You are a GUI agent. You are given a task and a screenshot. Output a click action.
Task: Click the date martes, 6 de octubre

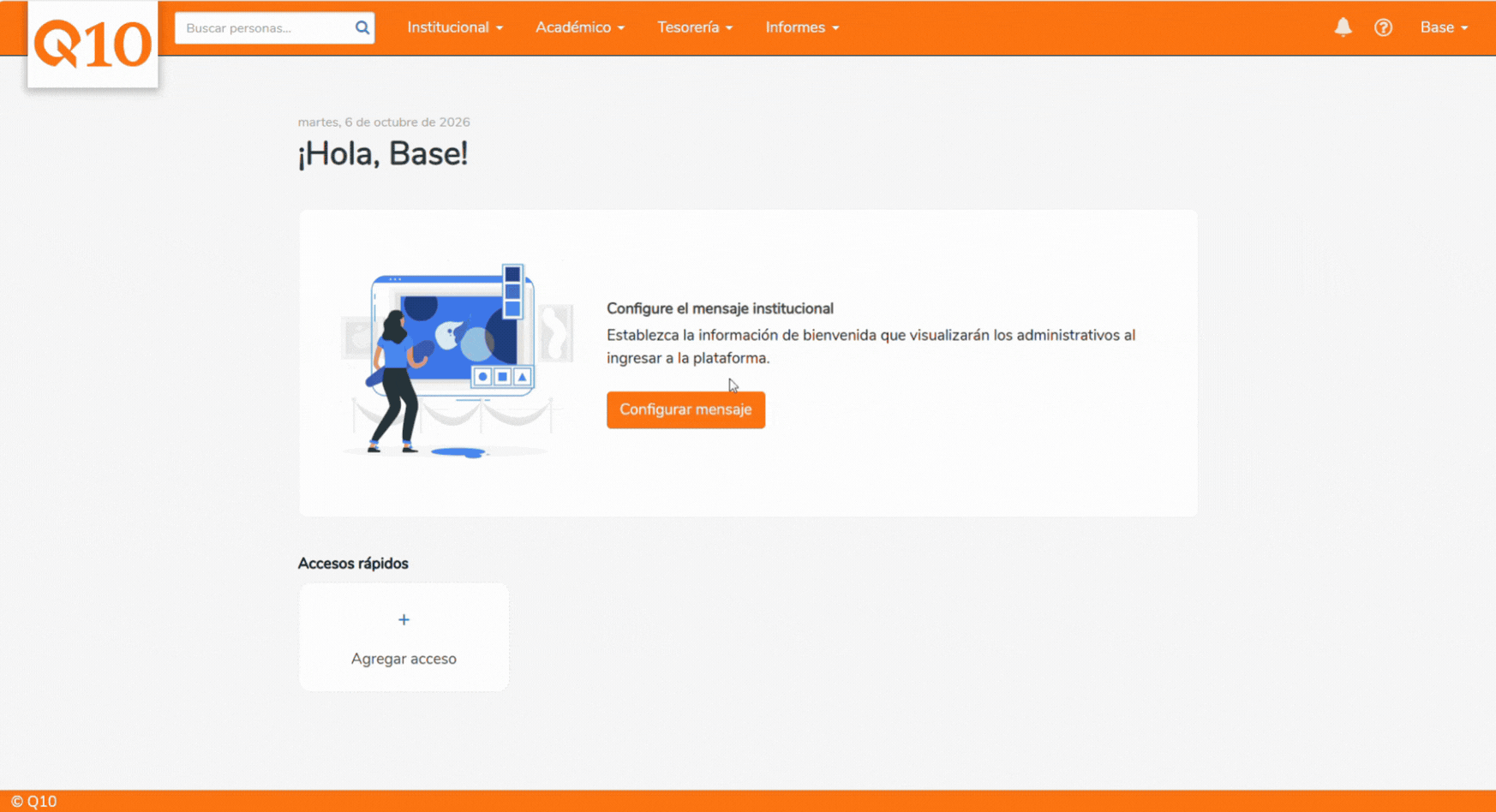tap(384, 122)
